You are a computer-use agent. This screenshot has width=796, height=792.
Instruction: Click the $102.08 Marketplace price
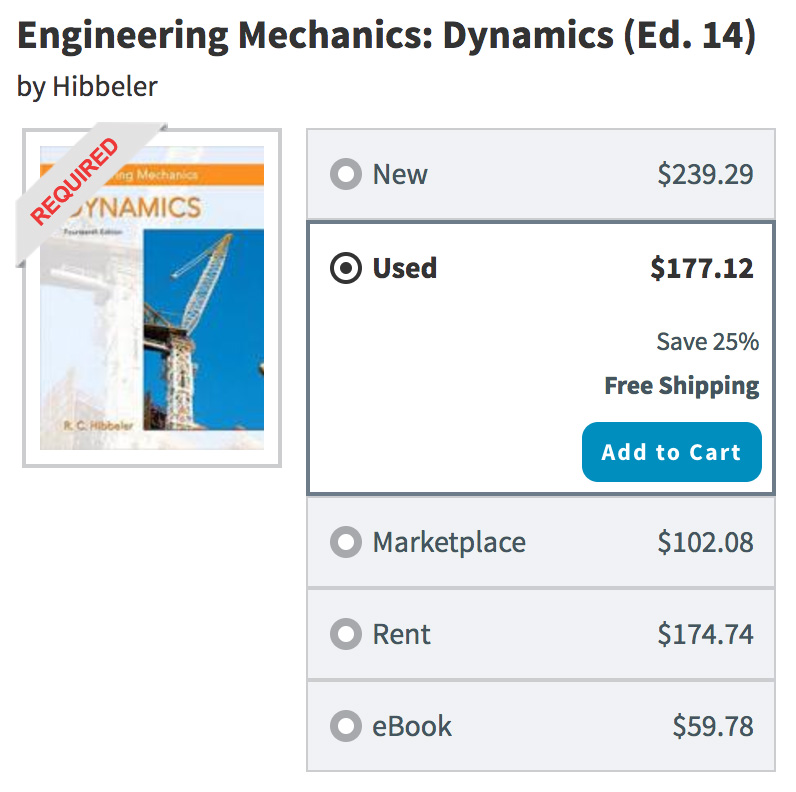[705, 543]
